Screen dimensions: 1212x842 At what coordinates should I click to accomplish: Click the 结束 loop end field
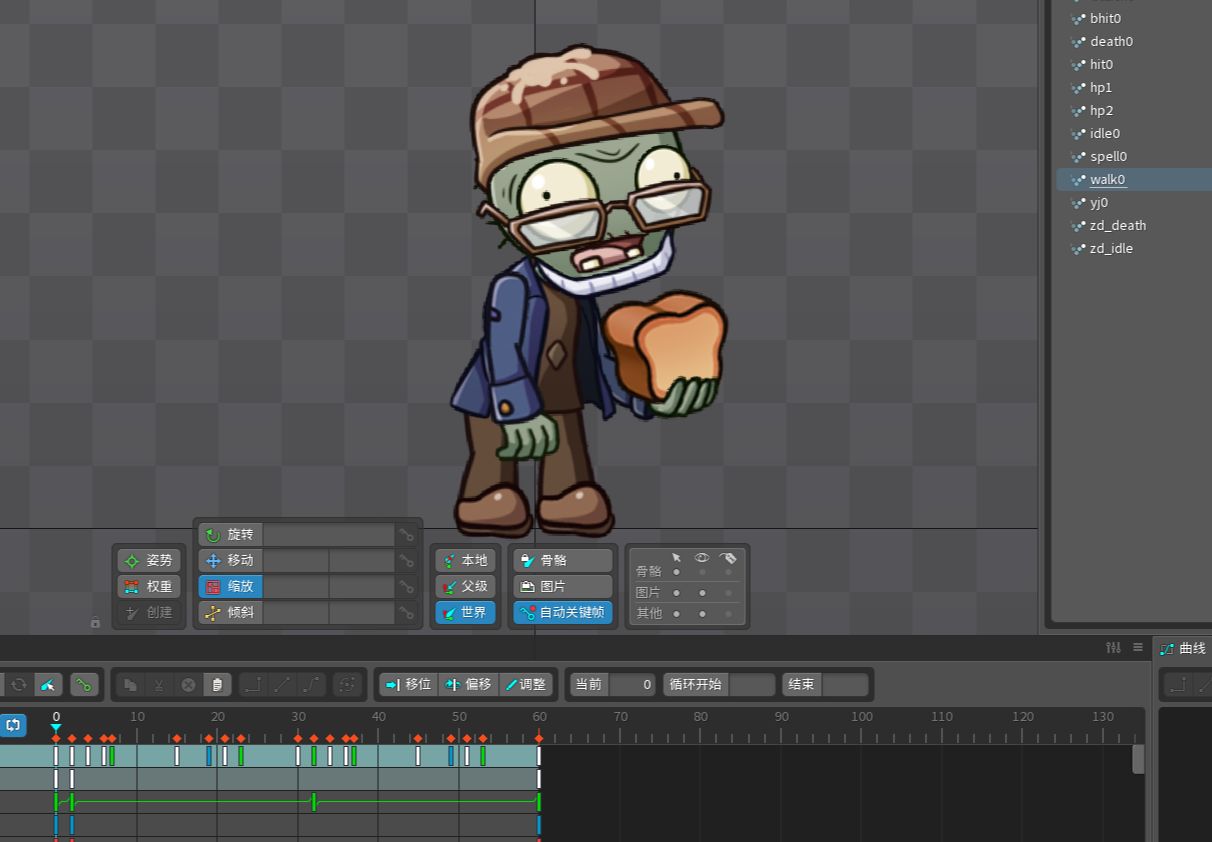point(845,685)
